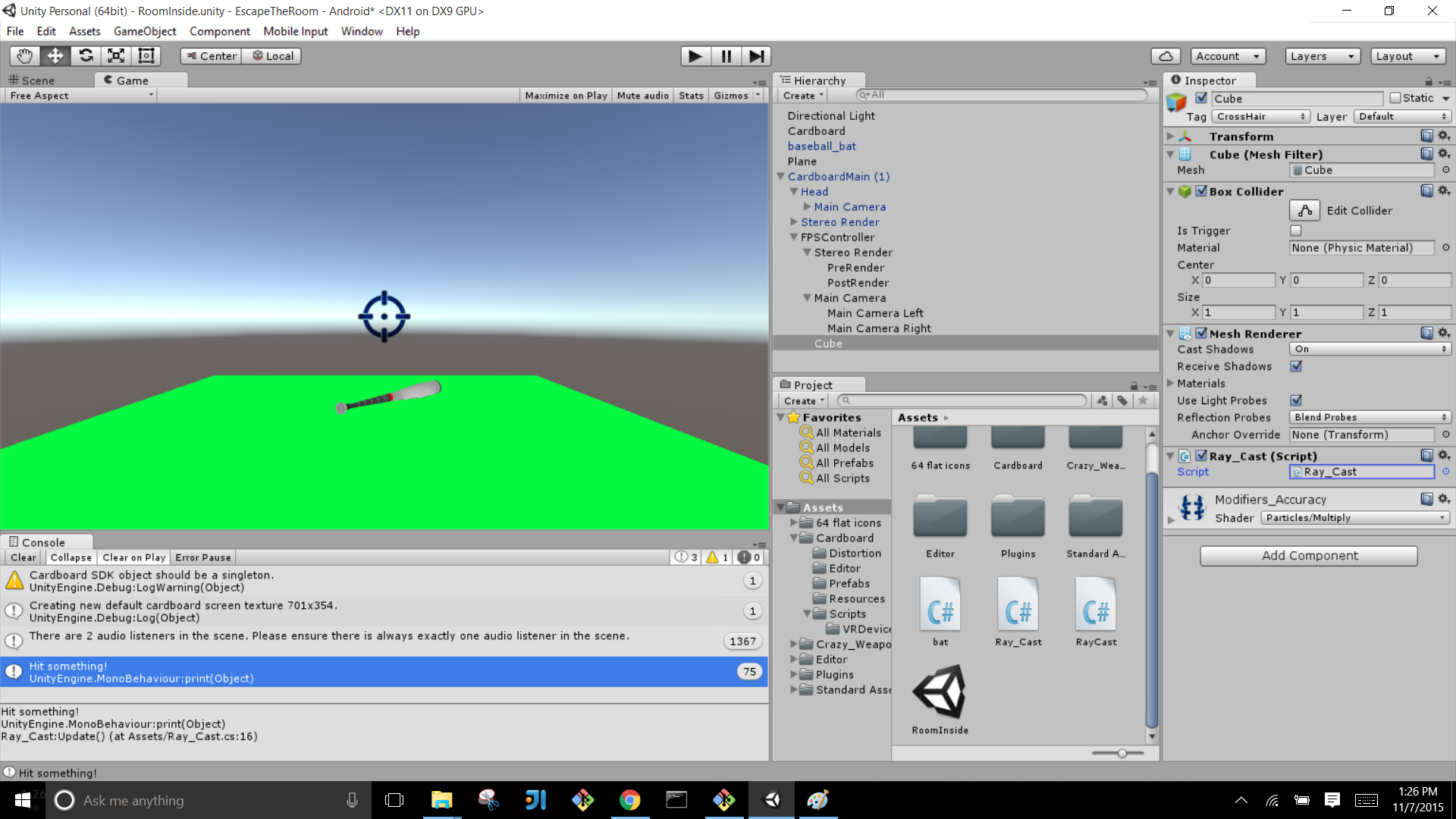This screenshot has height=819, width=1456.
Task: Click the Add Component button
Action: (1309, 555)
